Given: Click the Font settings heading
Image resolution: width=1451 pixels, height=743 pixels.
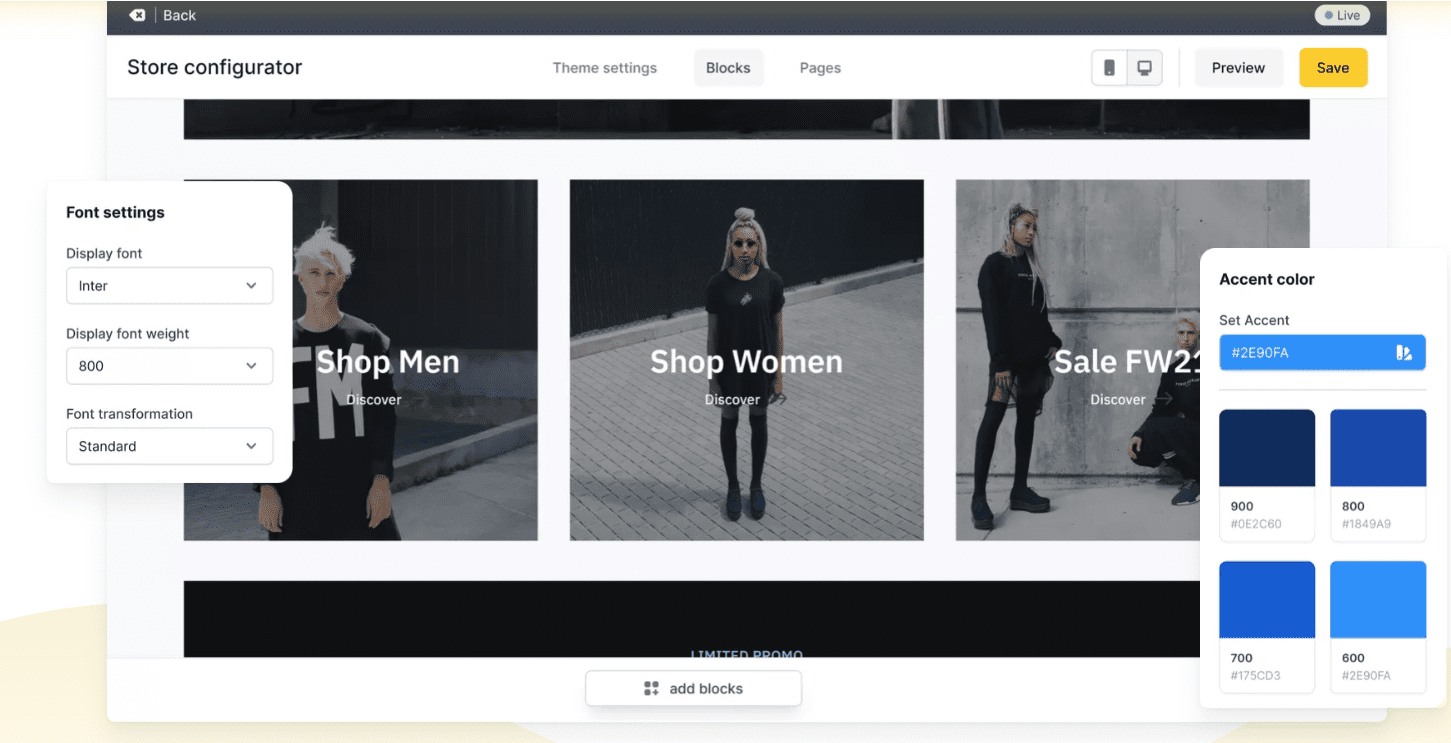Looking at the screenshot, I should pyautogui.click(x=115, y=212).
